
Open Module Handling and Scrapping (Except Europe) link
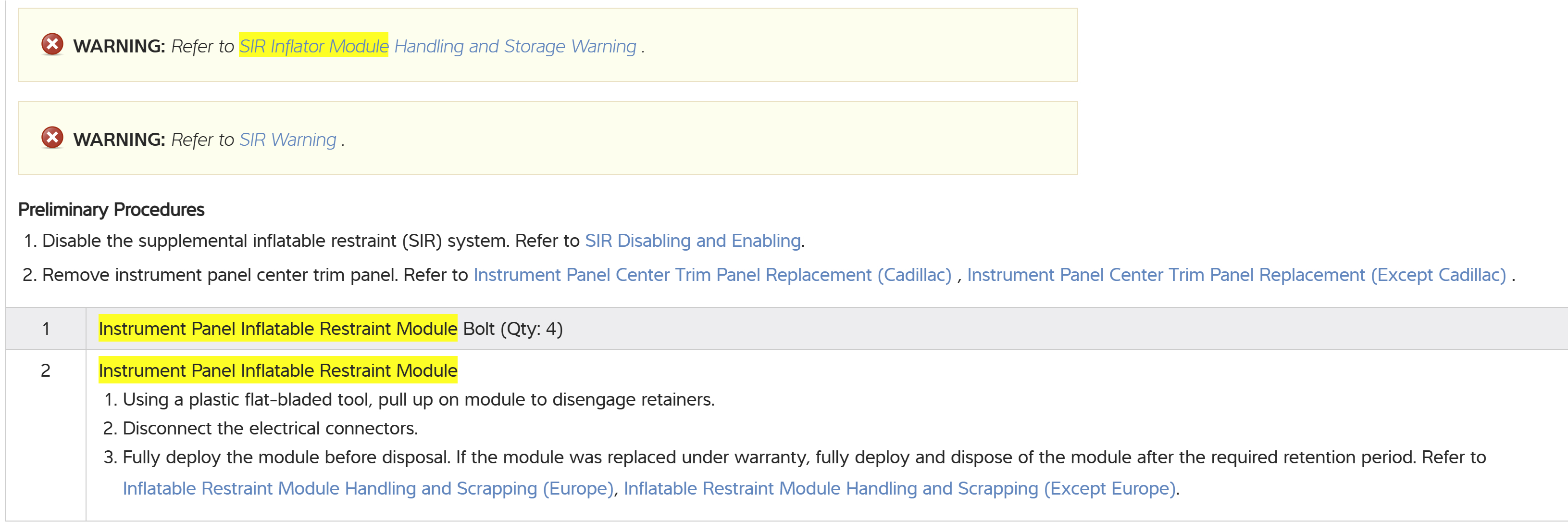(x=899, y=488)
